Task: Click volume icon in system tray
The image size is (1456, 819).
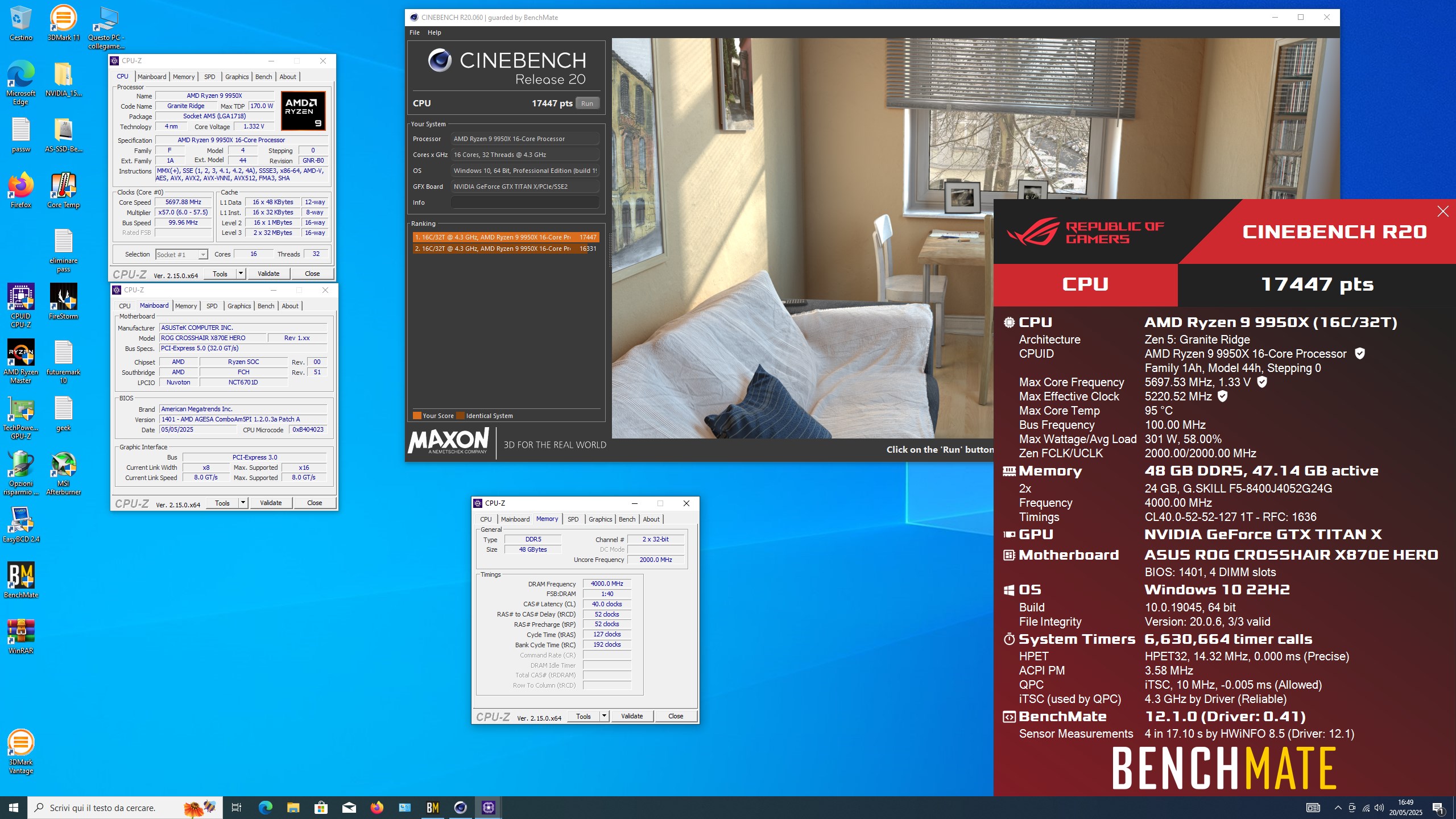Action: tap(1379, 808)
